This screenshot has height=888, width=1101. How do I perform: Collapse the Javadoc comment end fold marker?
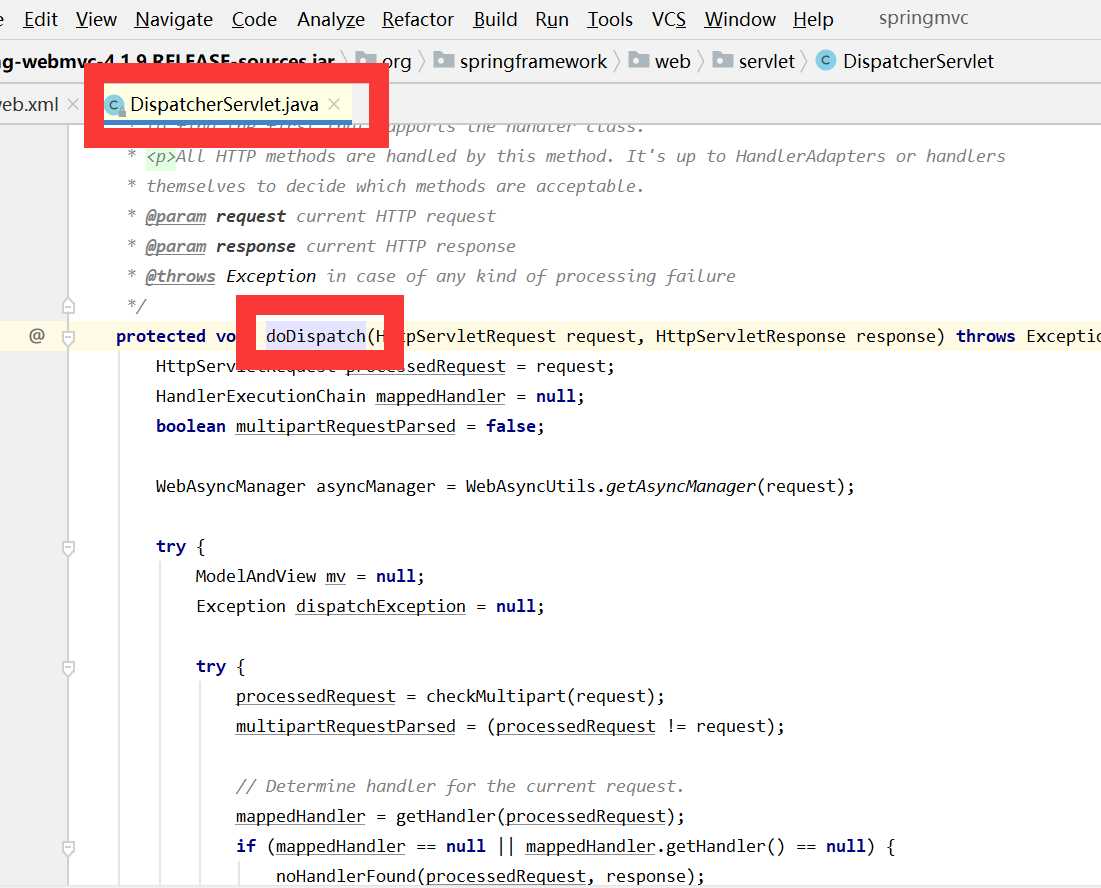pos(68,306)
